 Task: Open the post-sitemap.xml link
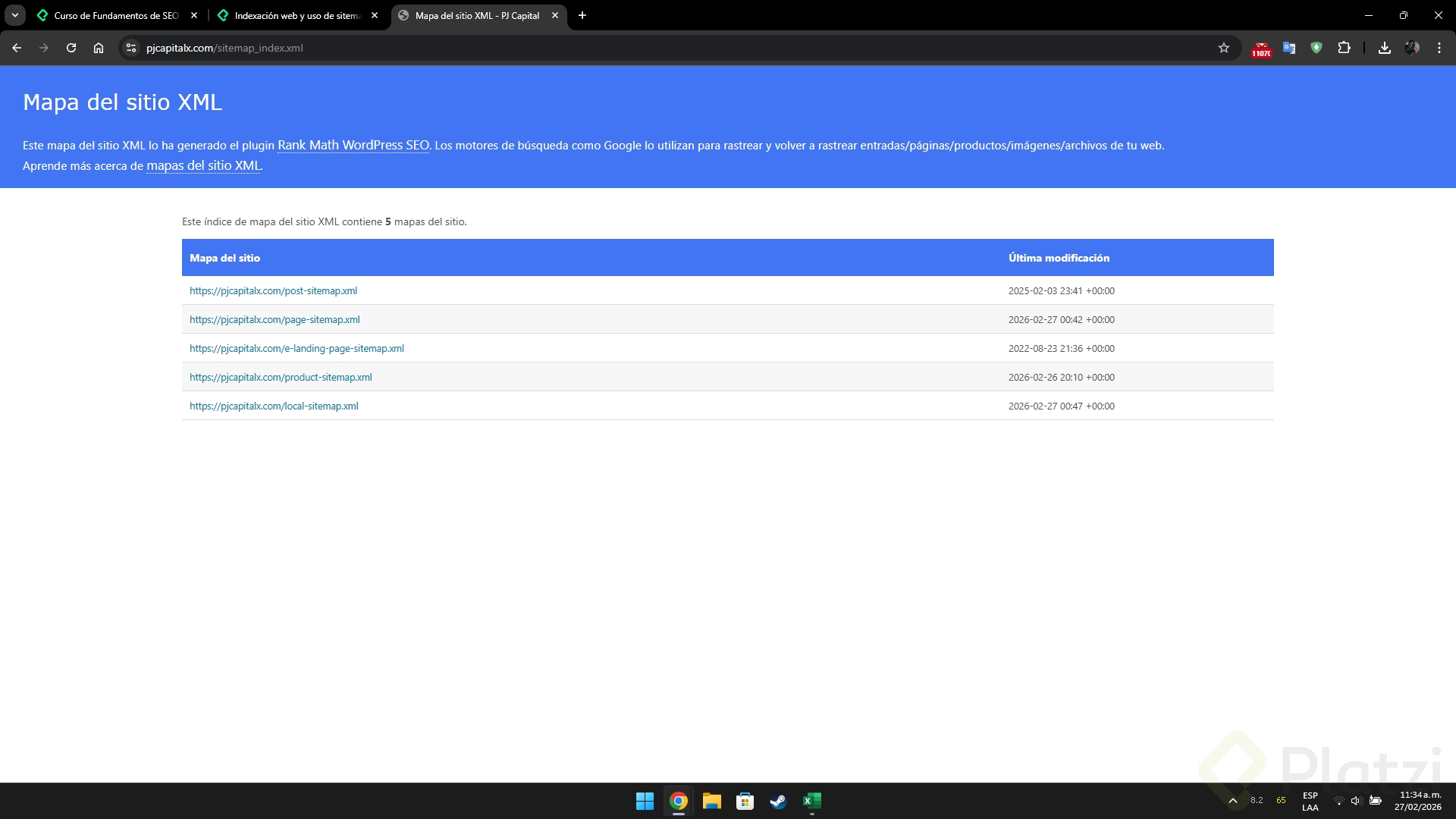click(x=273, y=290)
